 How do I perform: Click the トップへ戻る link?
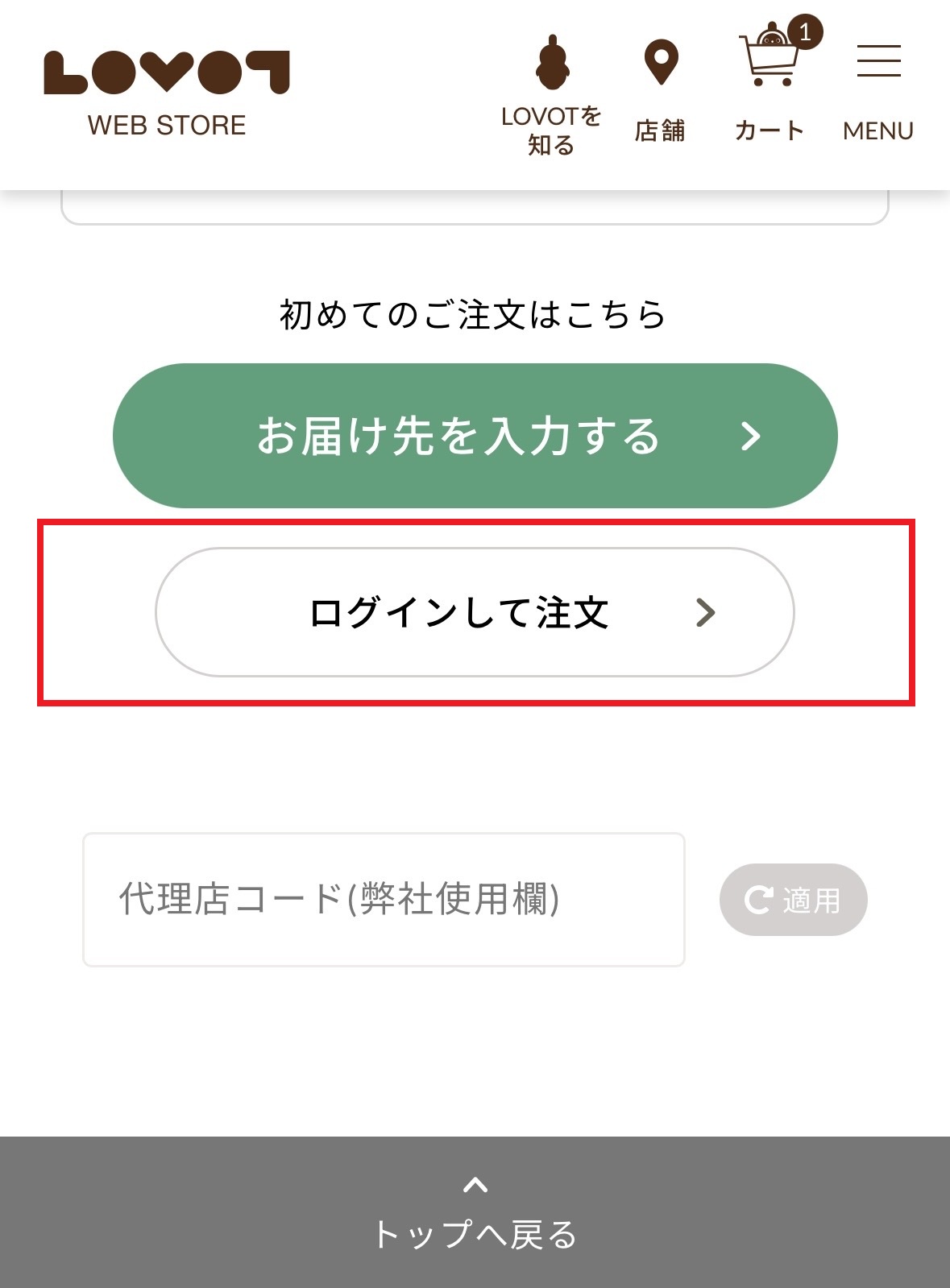(x=475, y=1234)
